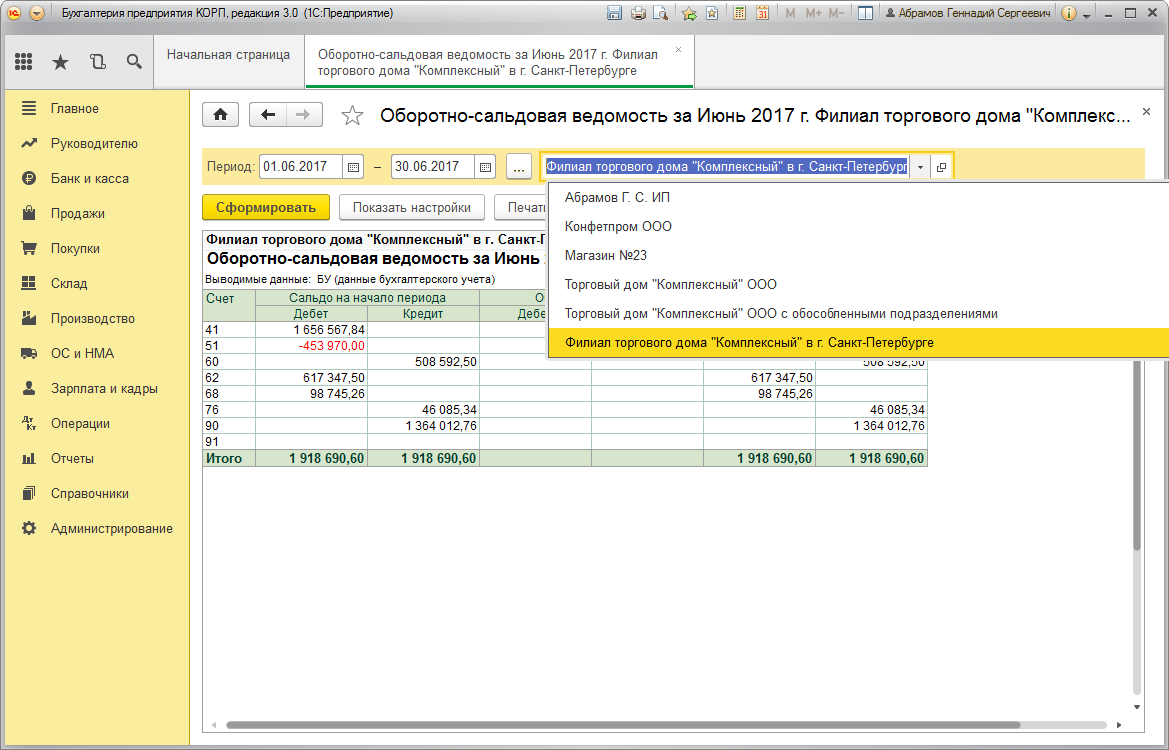Image resolution: width=1169 pixels, height=750 pixels.
Task: Open the Склад section
Action: click(69, 284)
